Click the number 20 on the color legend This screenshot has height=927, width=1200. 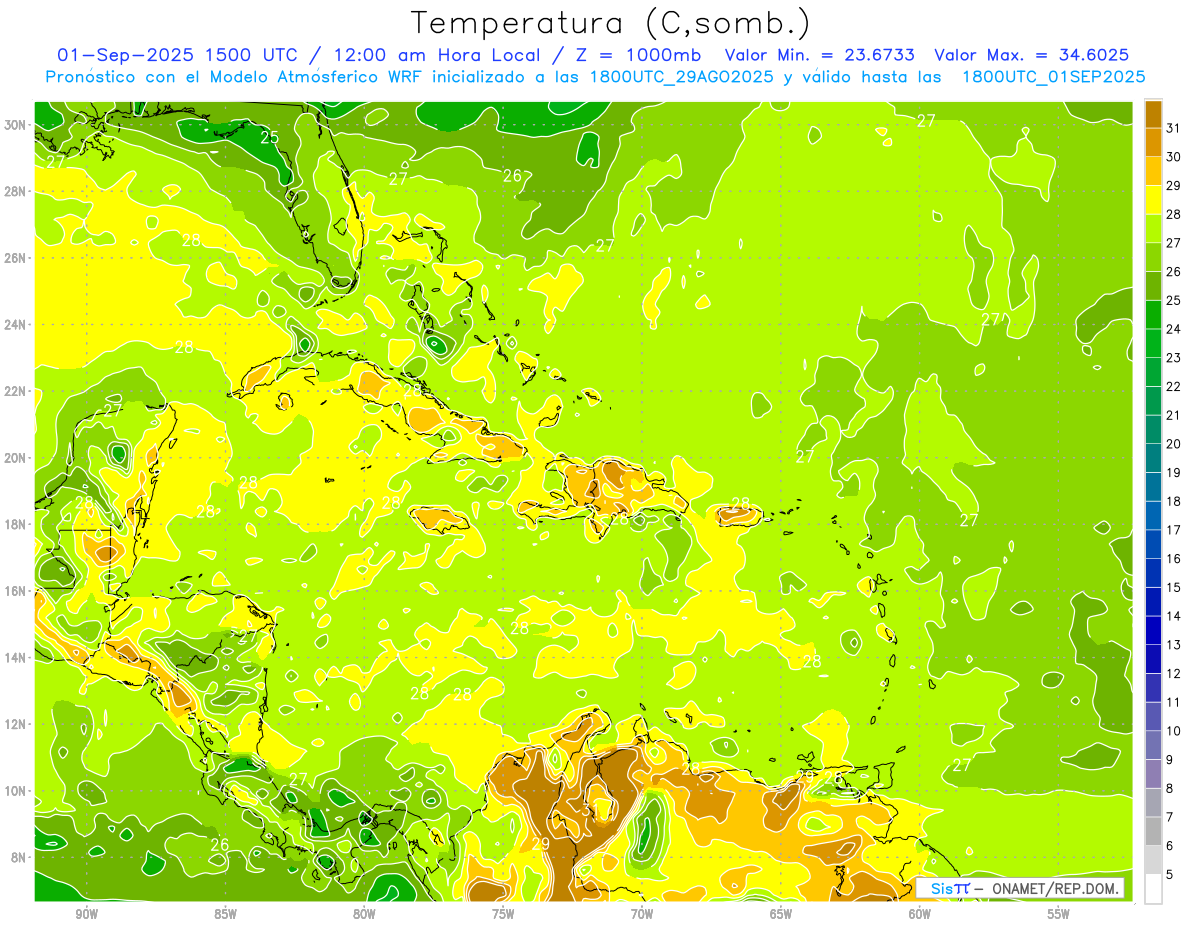[1174, 444]
